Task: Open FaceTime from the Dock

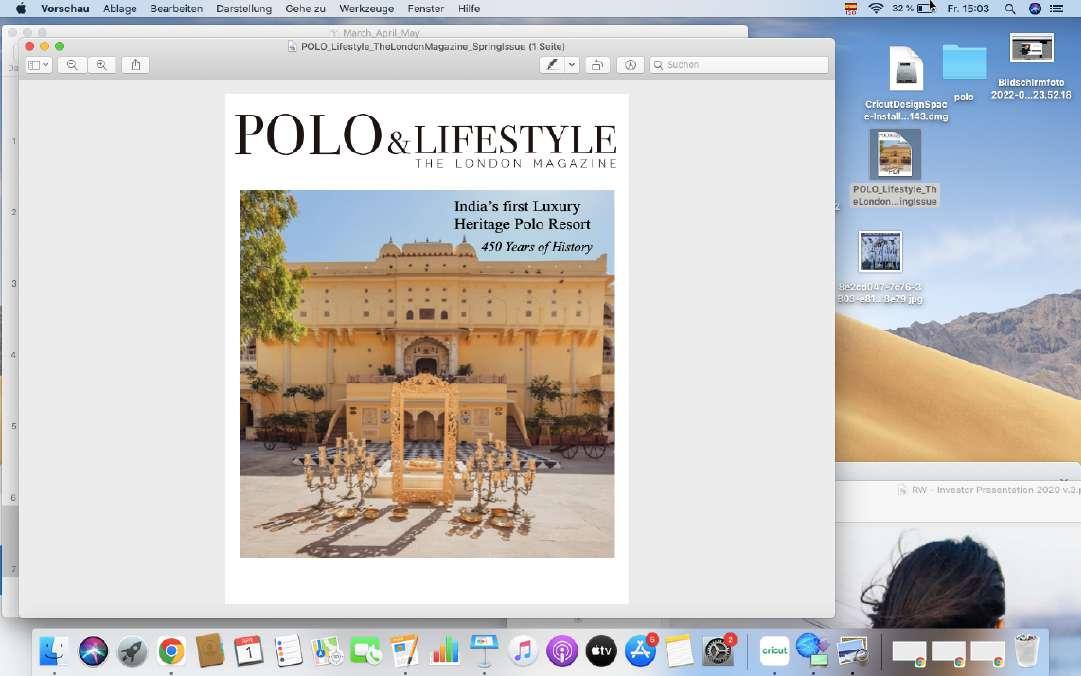Action: 366,650
